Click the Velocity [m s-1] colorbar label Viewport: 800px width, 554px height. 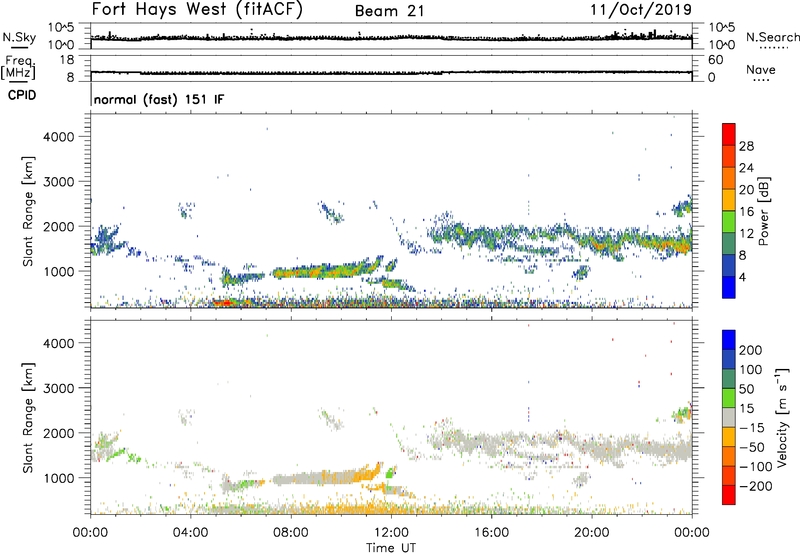(x=782, y=418)
